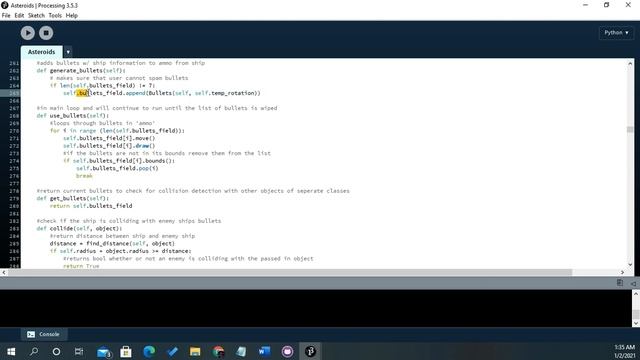This screenshot has width=640, height=360.
Task: Select the Asteroids tab
Action: tap(42, 52)
